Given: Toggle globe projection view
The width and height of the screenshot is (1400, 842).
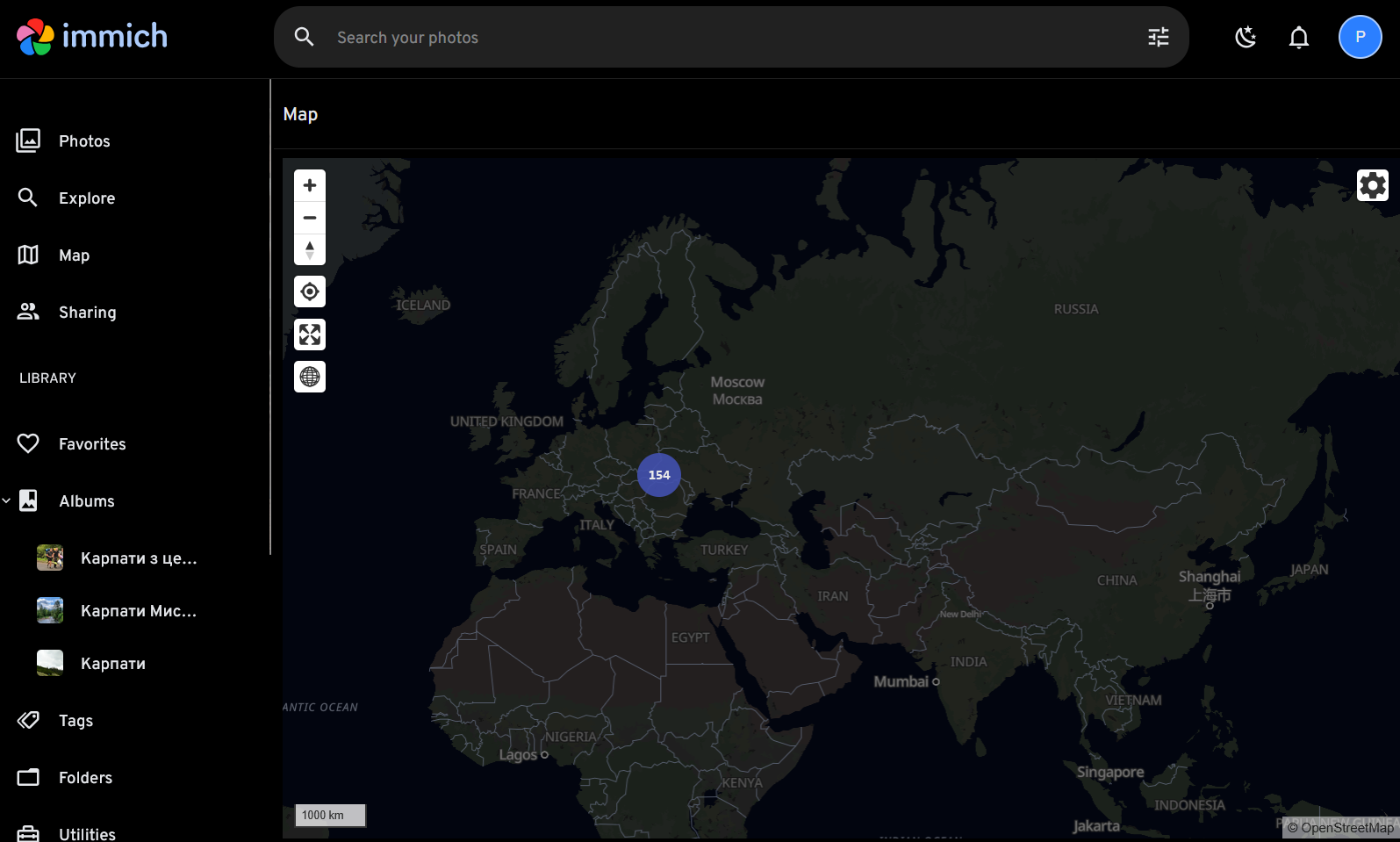Looking at the screenshot, I should pos(309,377).
